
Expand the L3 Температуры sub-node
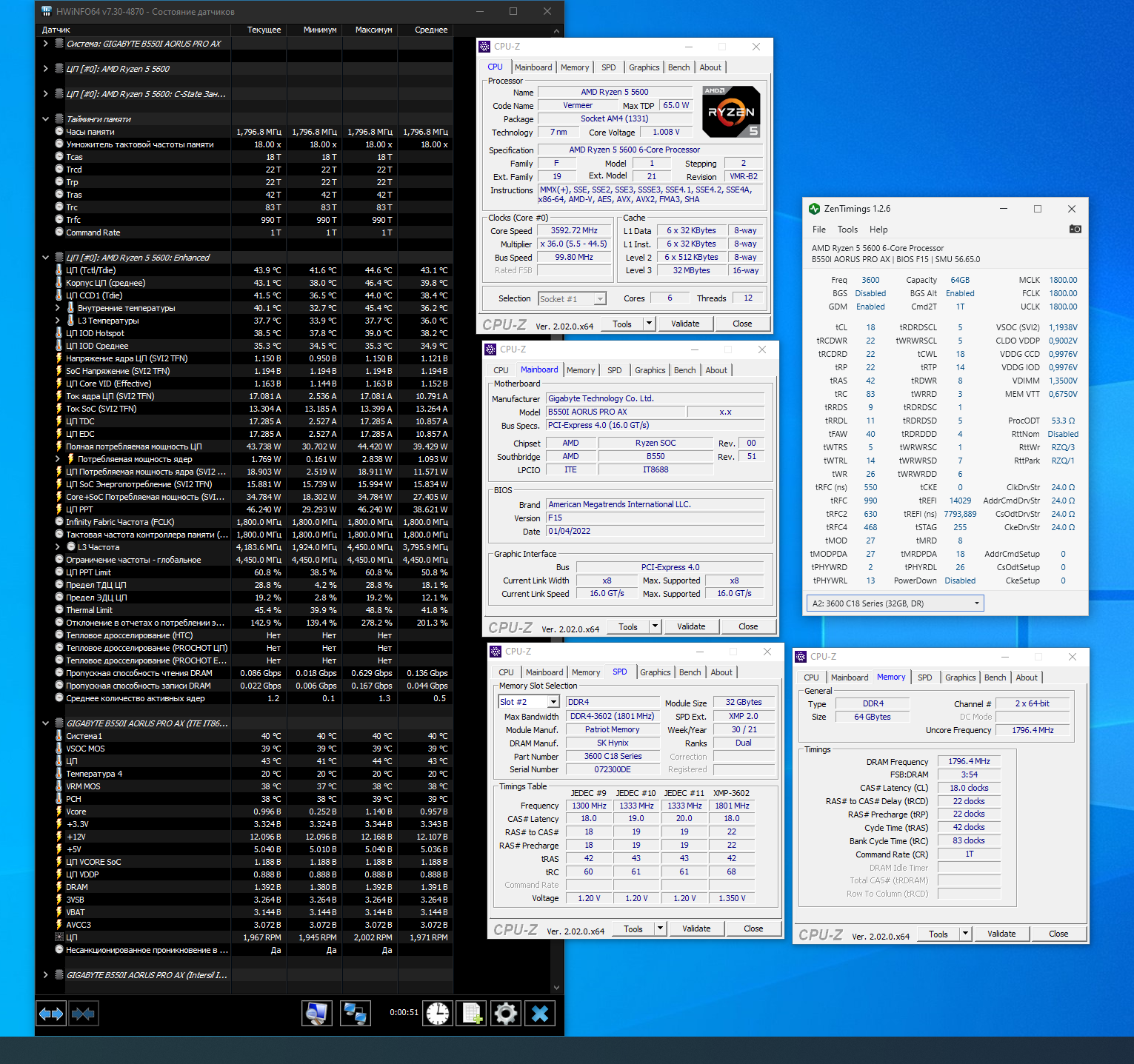coord(58,321)
